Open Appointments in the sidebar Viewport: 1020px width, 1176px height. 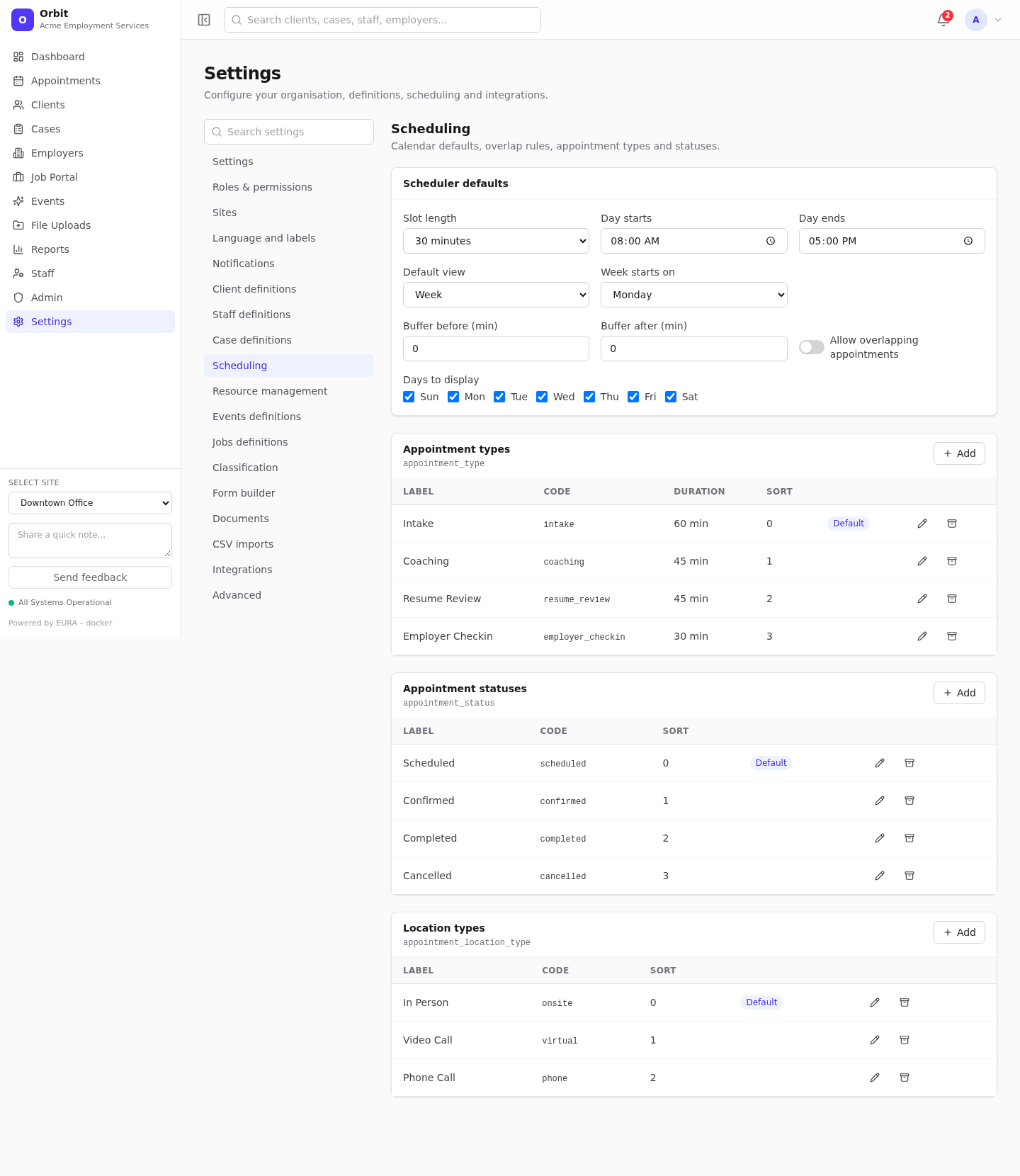click(x=90, y=81)
